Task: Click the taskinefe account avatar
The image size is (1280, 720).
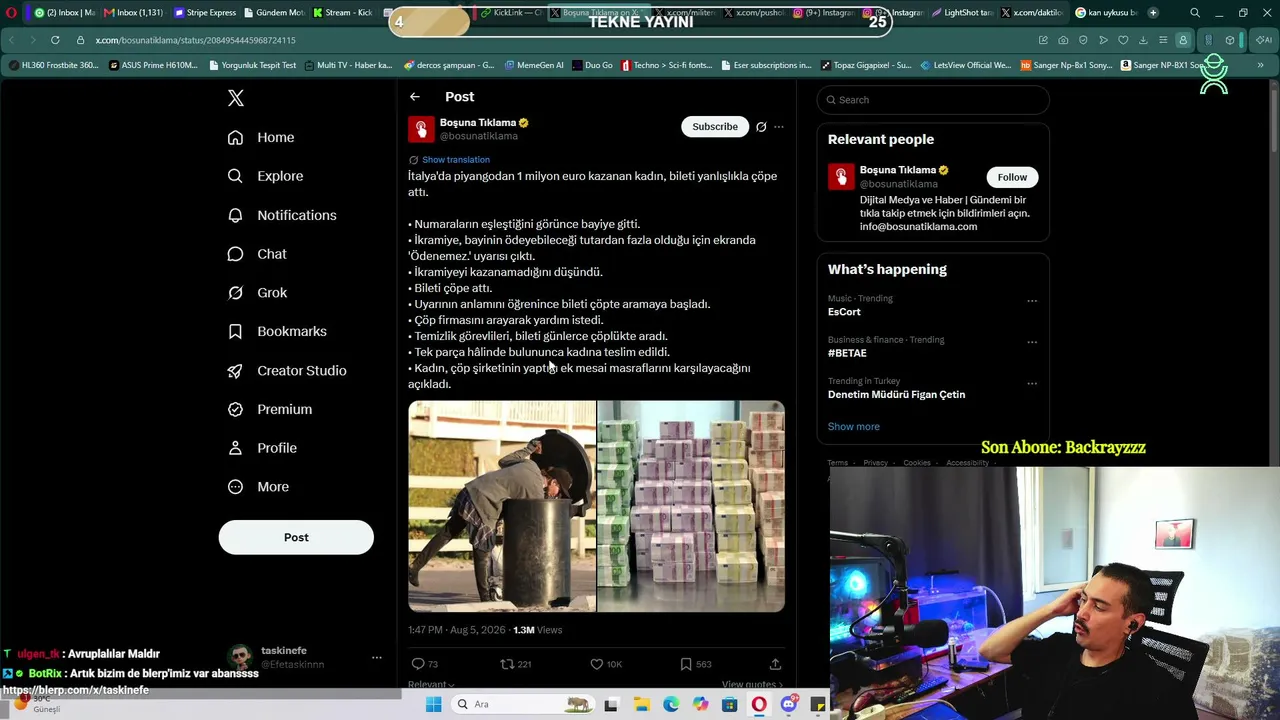Action: coord(239,658)
